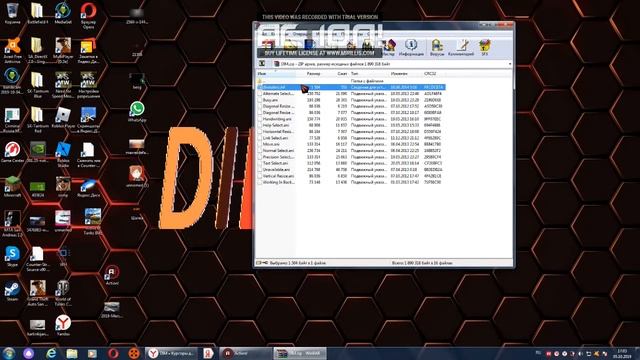Select the Link Select.ani file
Image resolution: width=640 pixels, height=360 pixels.
click(351, 138)
